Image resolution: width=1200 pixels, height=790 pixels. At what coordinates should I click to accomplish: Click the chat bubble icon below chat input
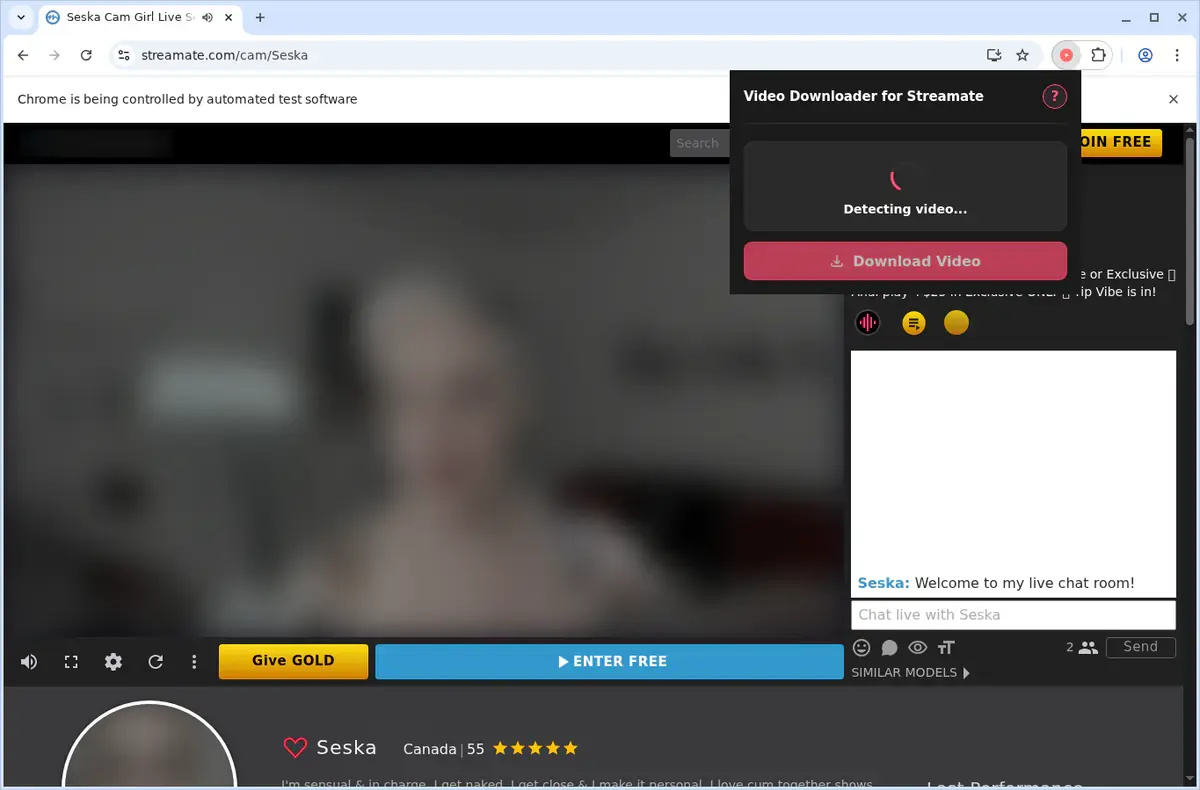889,647
